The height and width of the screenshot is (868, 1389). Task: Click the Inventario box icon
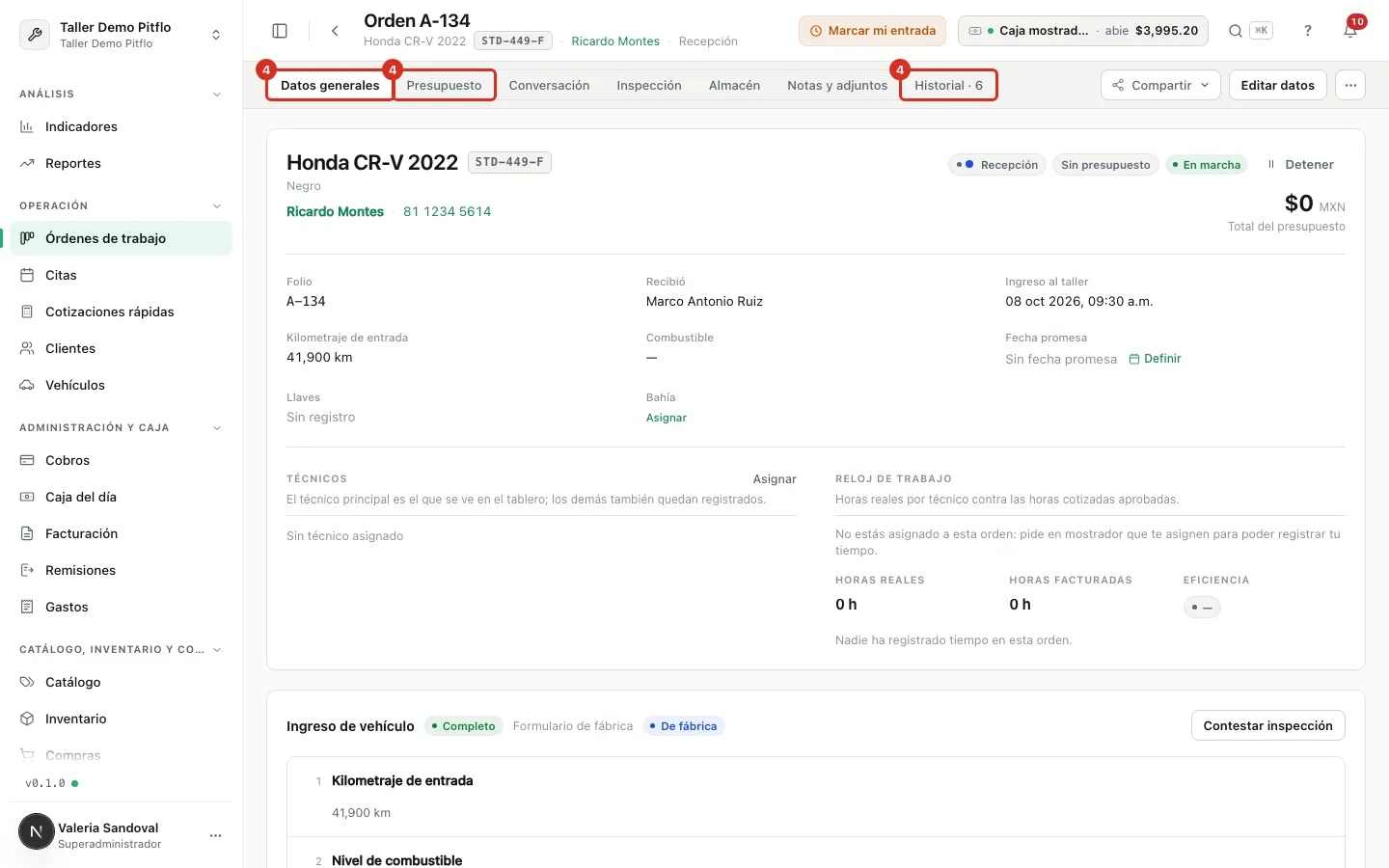(x=27, y=719)
